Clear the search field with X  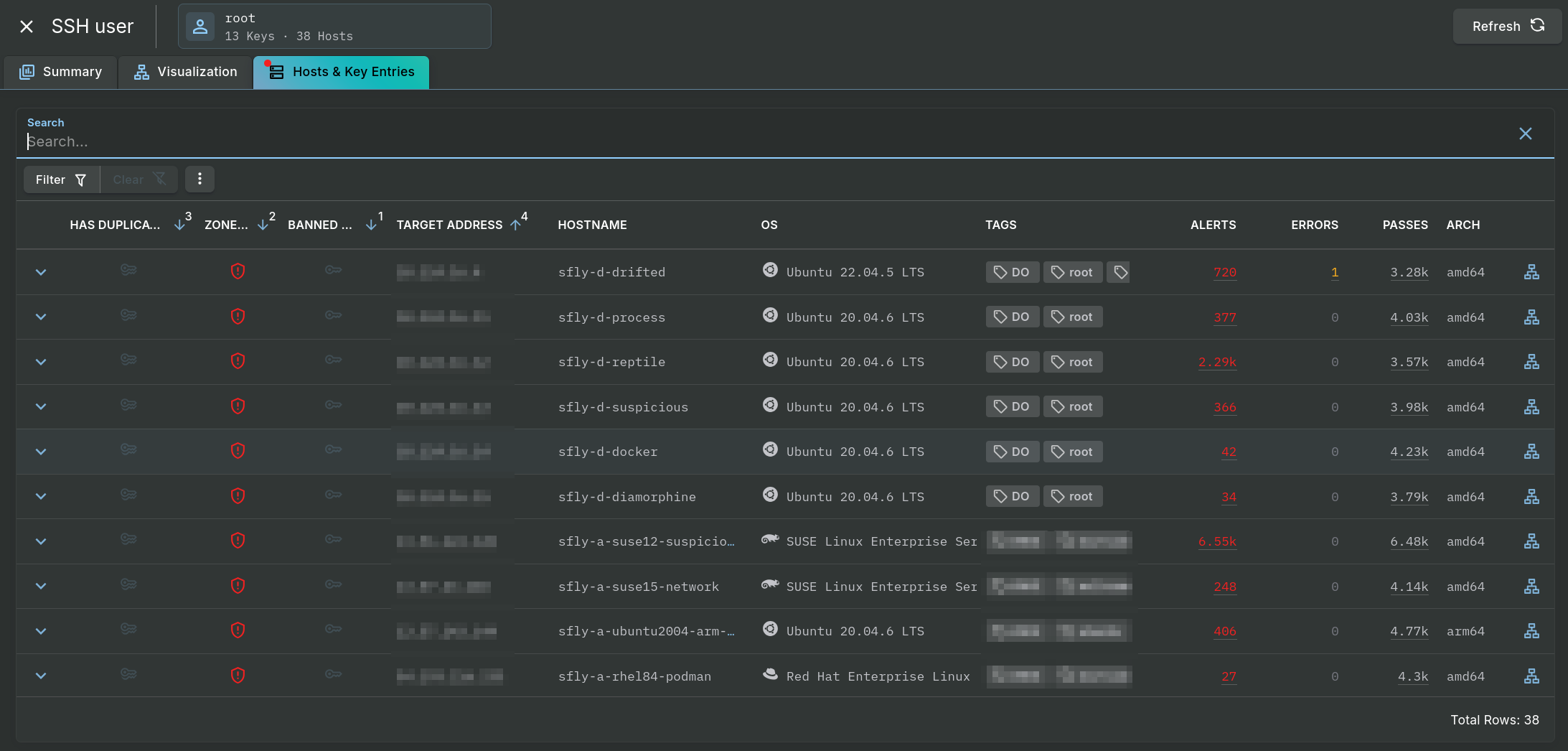click(1526, 134)
